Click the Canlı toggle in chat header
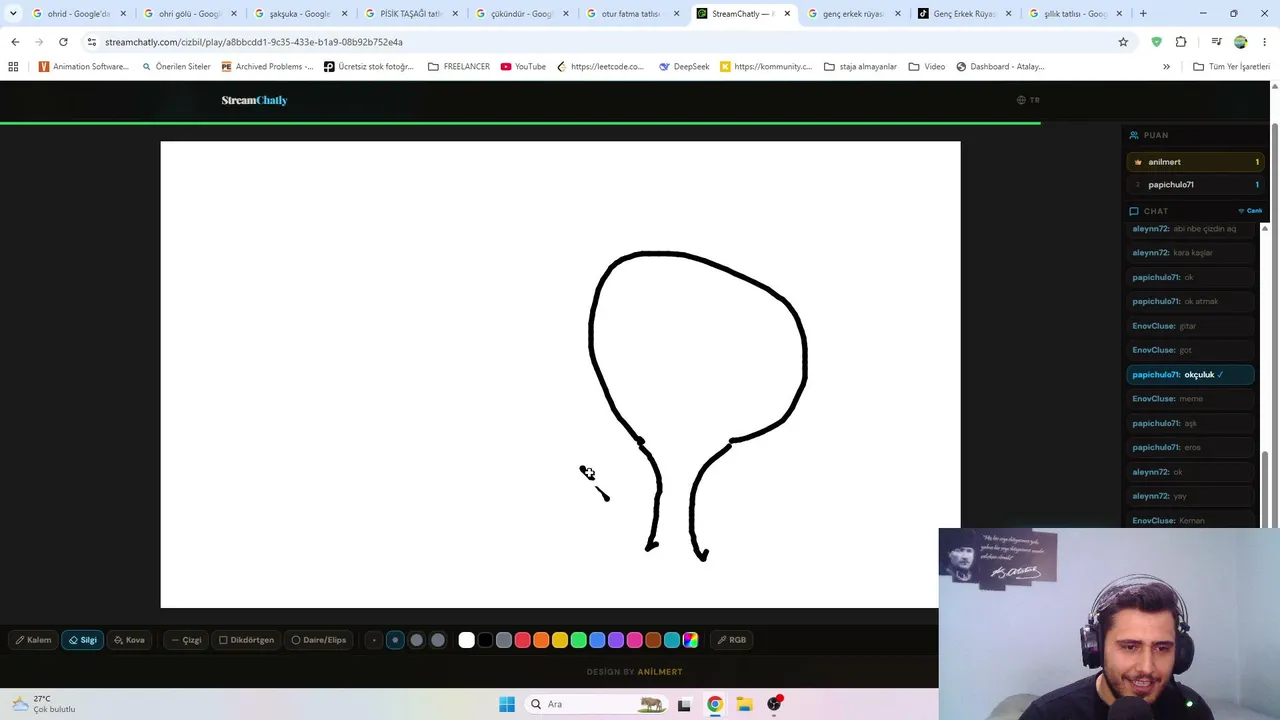The width and height of the screenshot is (1280, 720). tap(1250, 211)
